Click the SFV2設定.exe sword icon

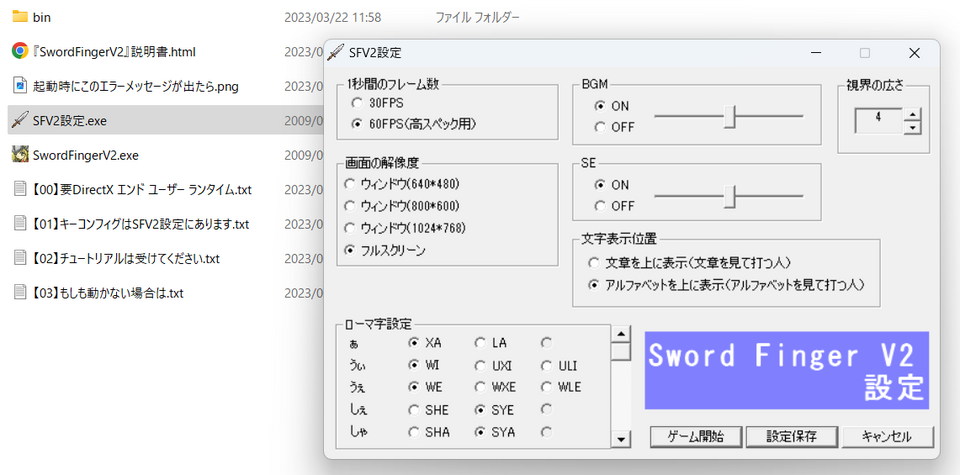coord(19,121)
